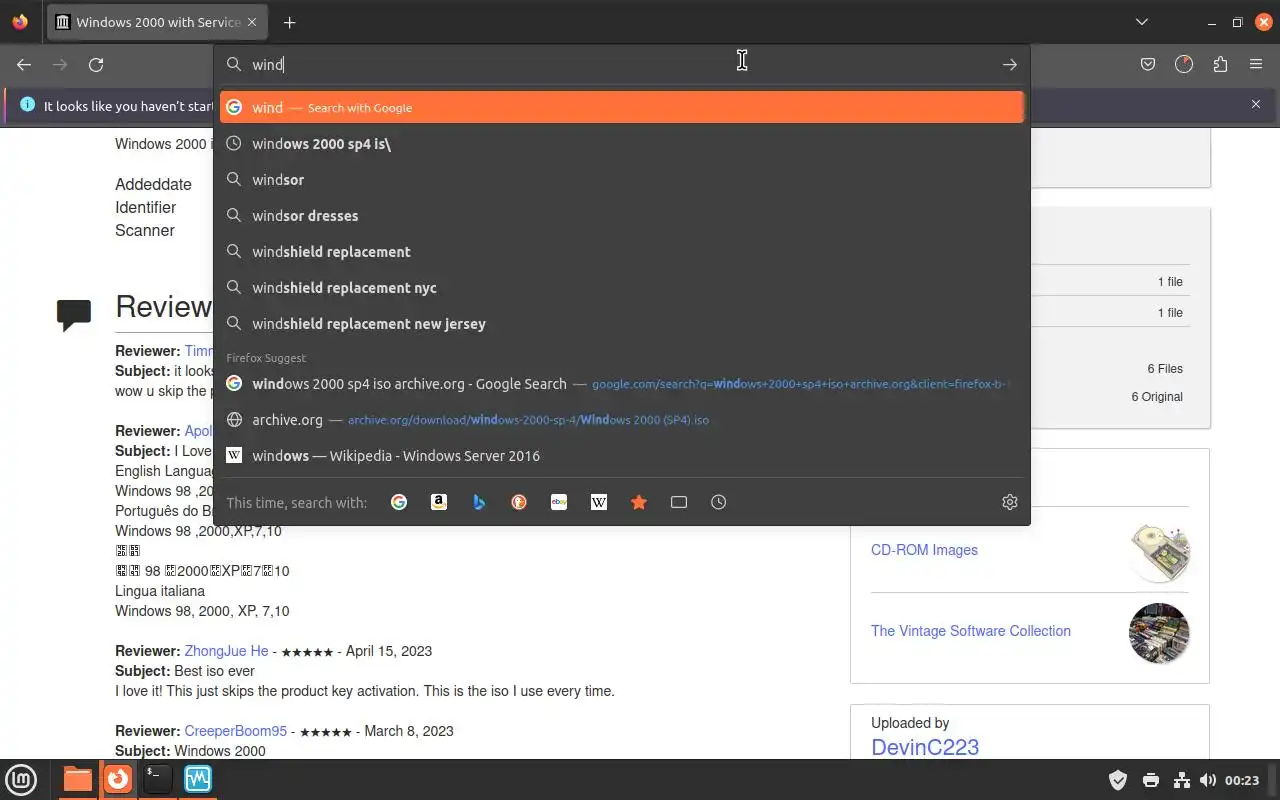Open a new tab with plus button
The width and height of the screenshot is (1280, 800).
point(289,22)
